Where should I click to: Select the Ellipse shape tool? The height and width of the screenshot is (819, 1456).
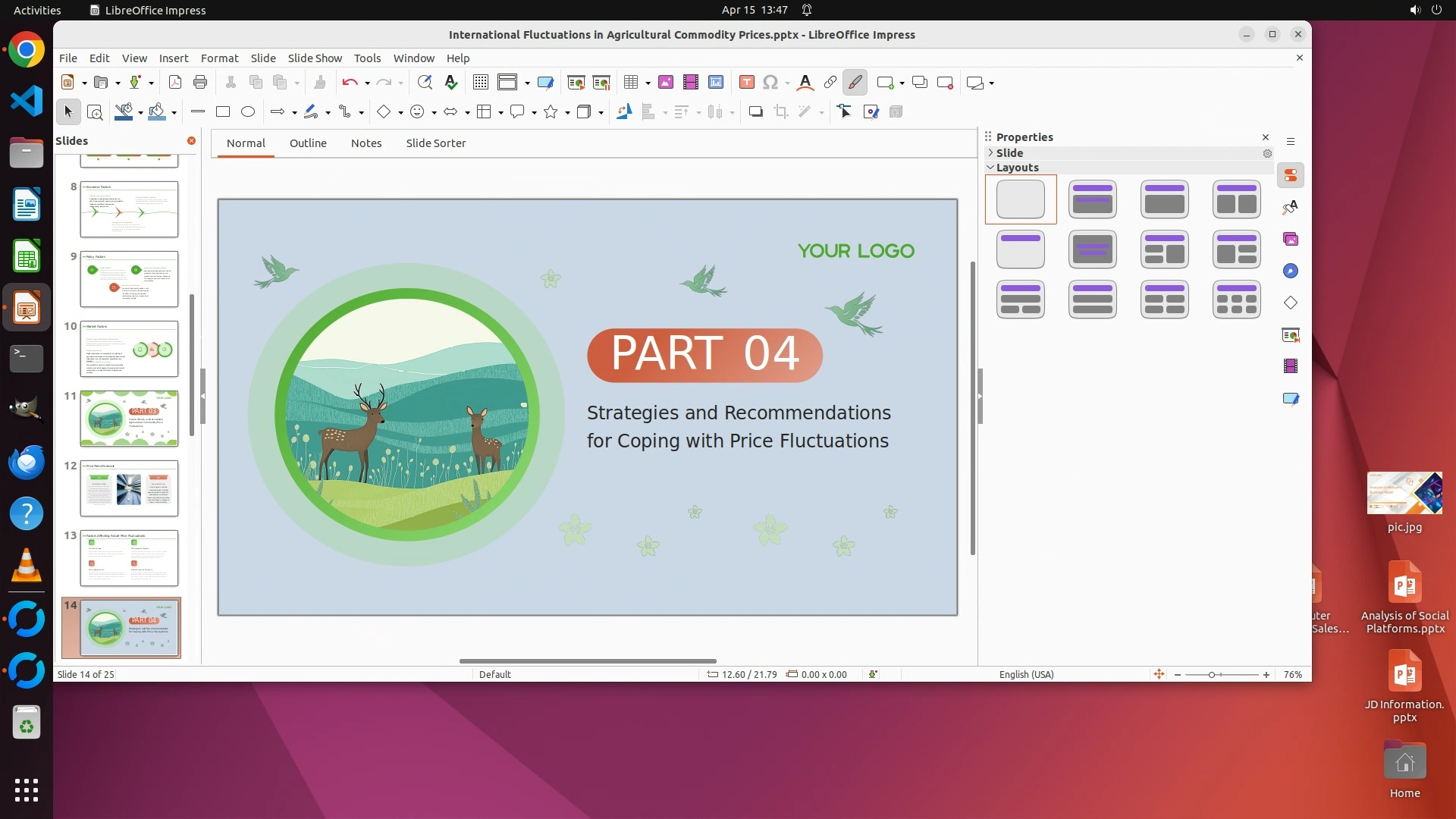248,112
